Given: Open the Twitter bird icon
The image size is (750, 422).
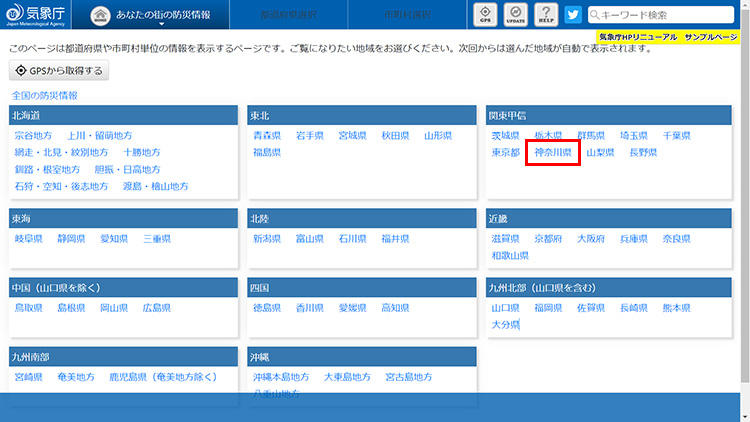Looking at the screenshot, I should (x=573, y=15).
